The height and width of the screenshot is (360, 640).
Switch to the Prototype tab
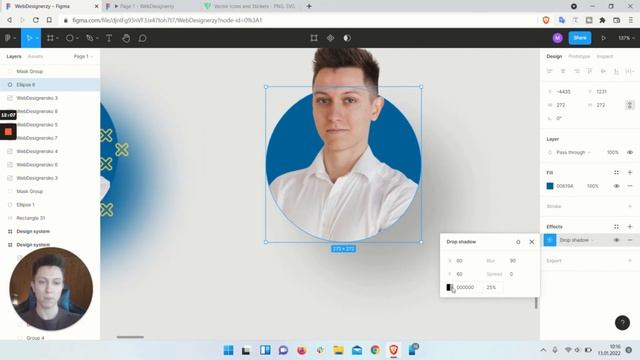tap(579, 56)
